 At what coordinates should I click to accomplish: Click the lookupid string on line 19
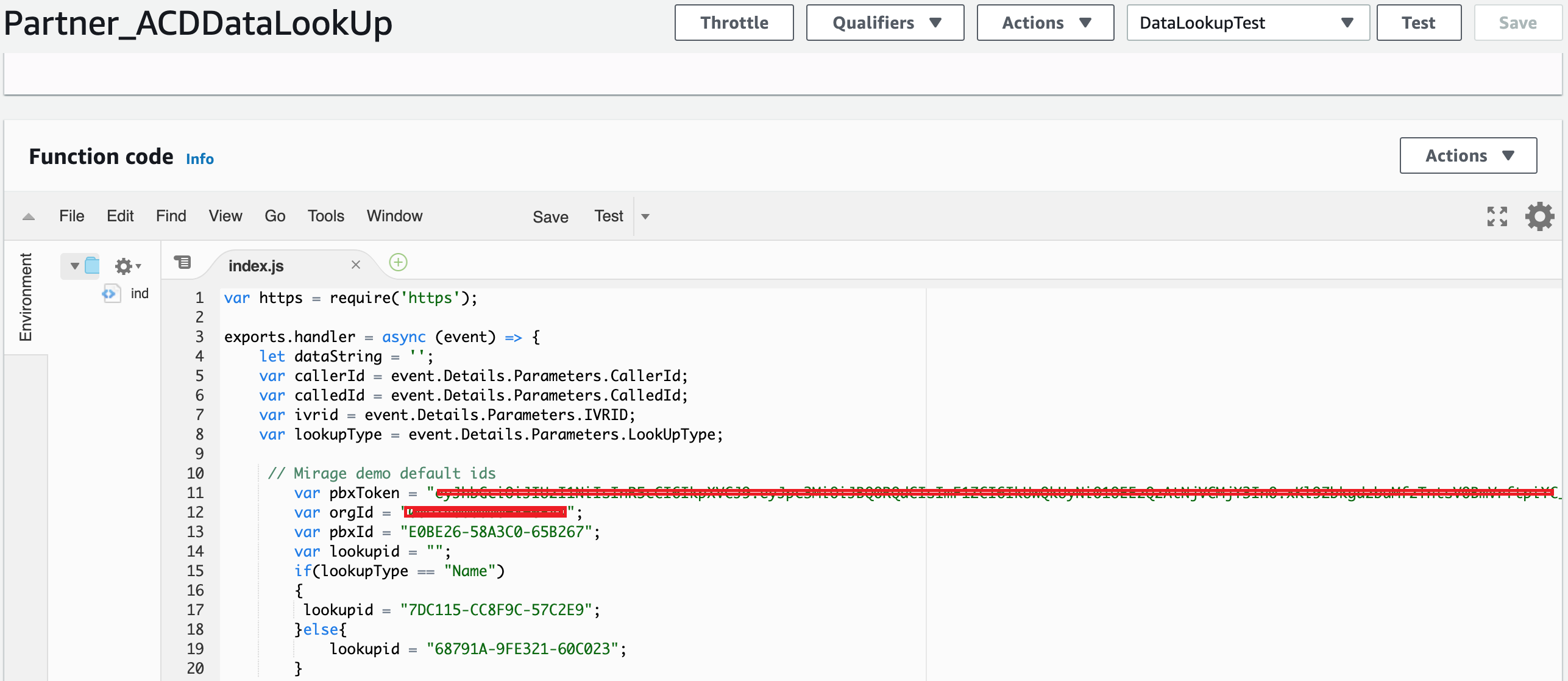[522, 649]
